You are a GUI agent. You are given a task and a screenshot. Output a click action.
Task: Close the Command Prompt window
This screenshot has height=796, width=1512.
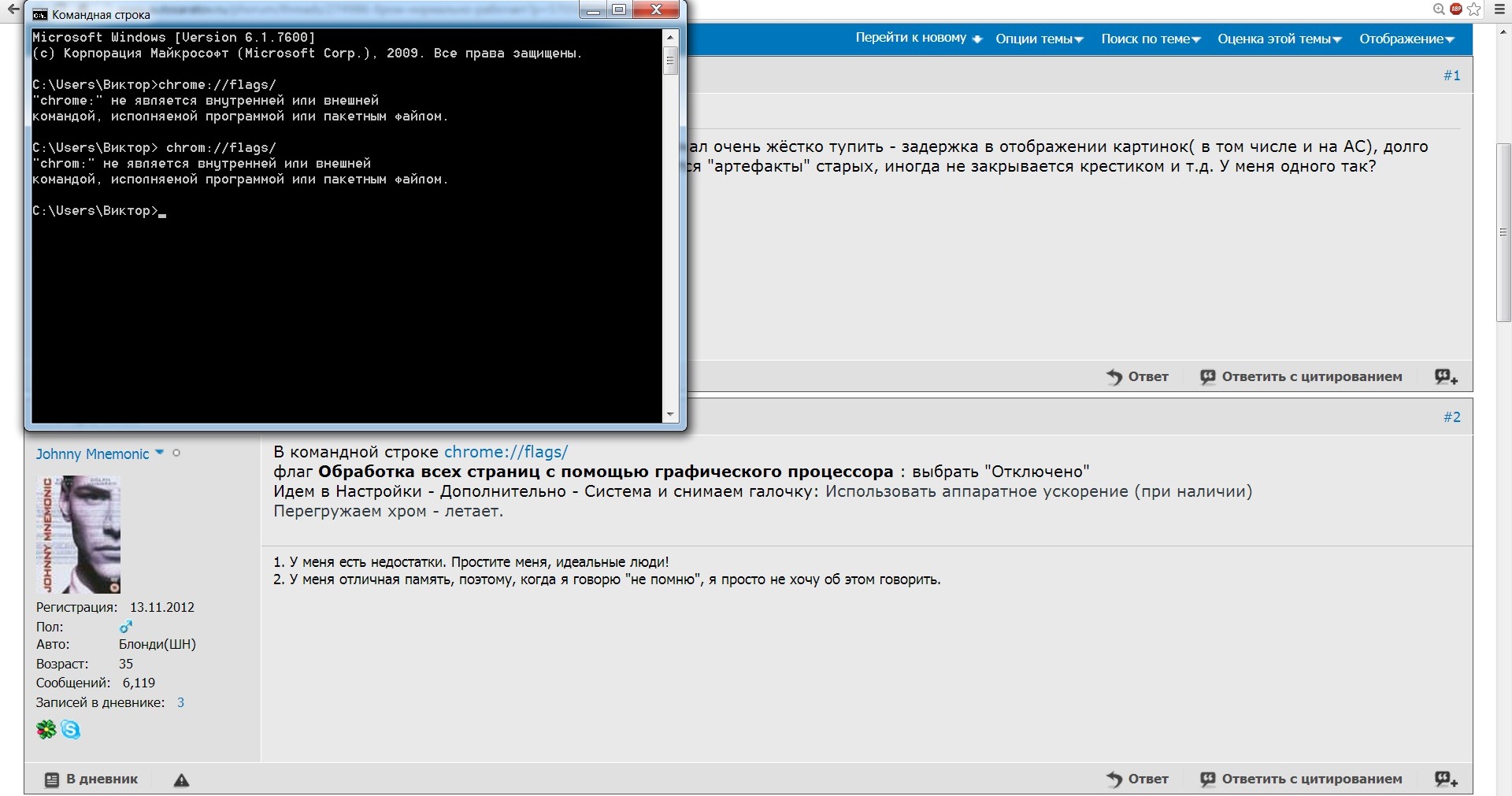coord(655,10)
